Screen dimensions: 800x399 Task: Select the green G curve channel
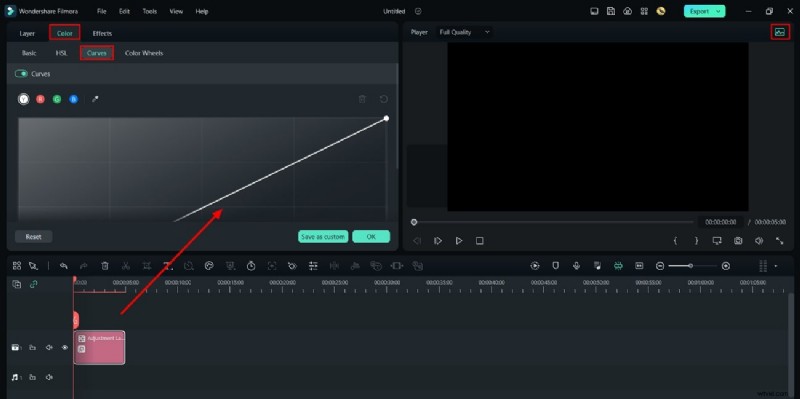click(57, 99)
